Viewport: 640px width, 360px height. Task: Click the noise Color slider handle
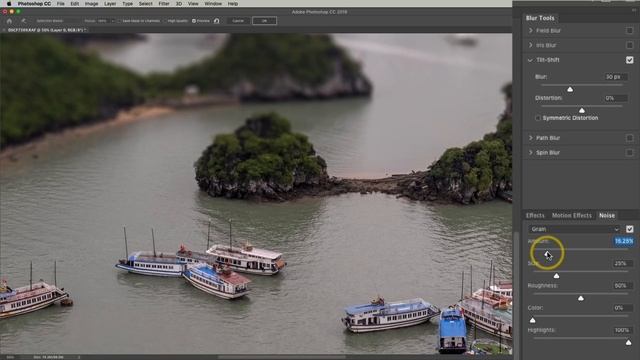pos(533,320)
